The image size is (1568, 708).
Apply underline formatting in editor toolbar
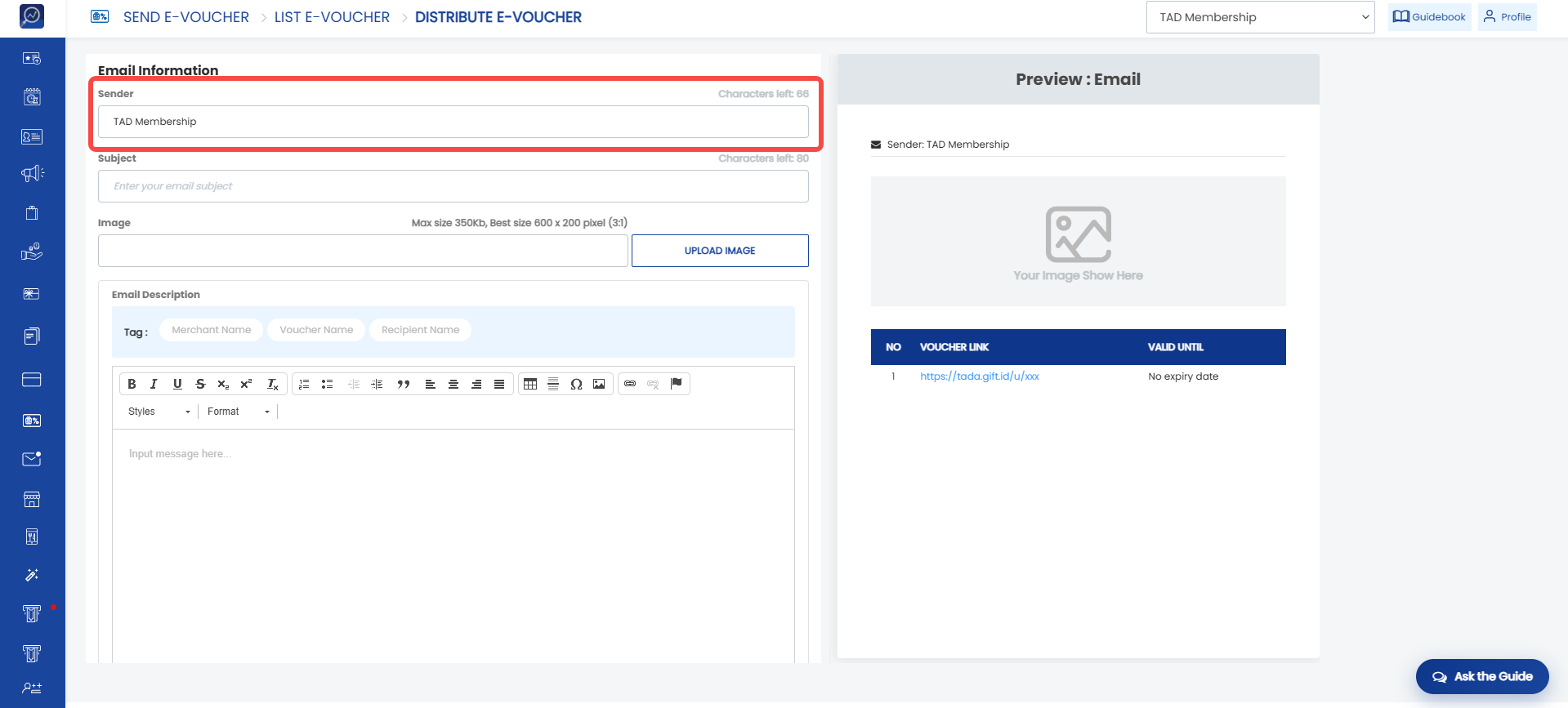coord(177,384)
